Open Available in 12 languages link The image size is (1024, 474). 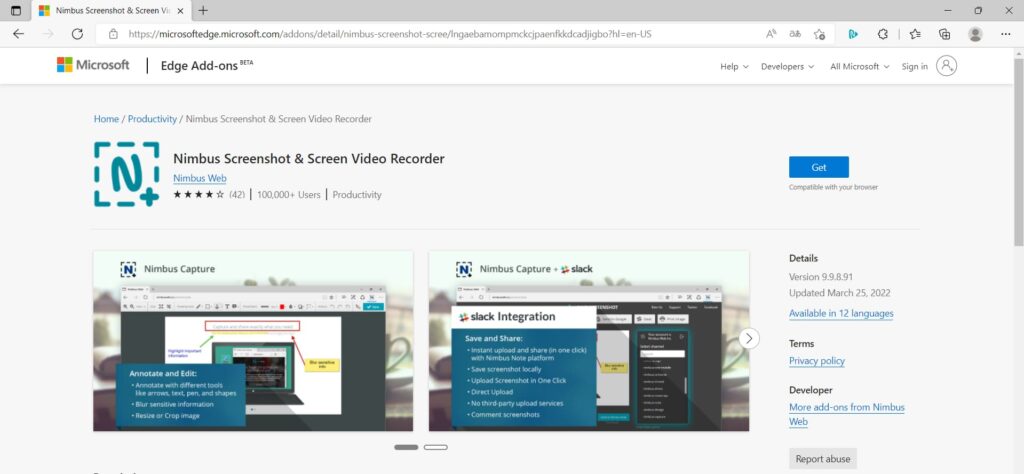841,313
